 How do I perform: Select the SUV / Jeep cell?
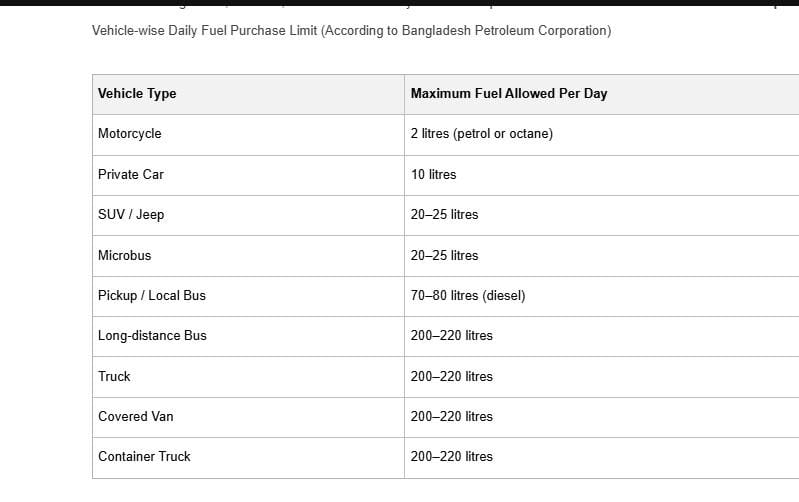tap(131, 214)
